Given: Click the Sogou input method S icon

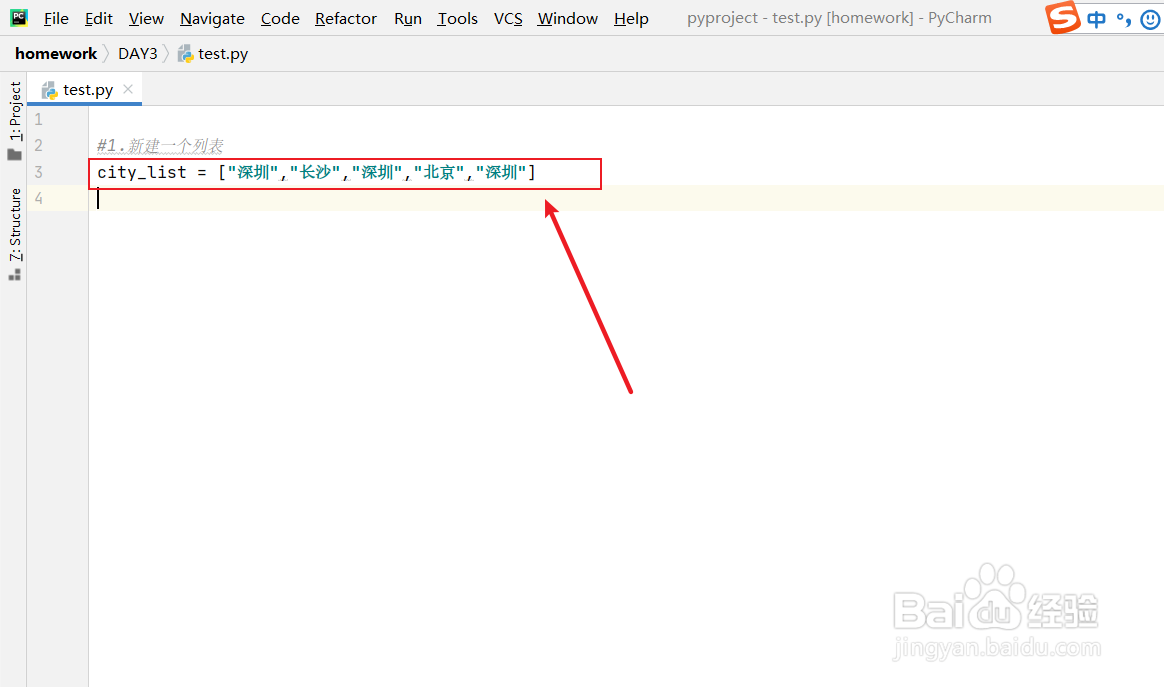Looking at the screenshot, I should pos(1063,18).
